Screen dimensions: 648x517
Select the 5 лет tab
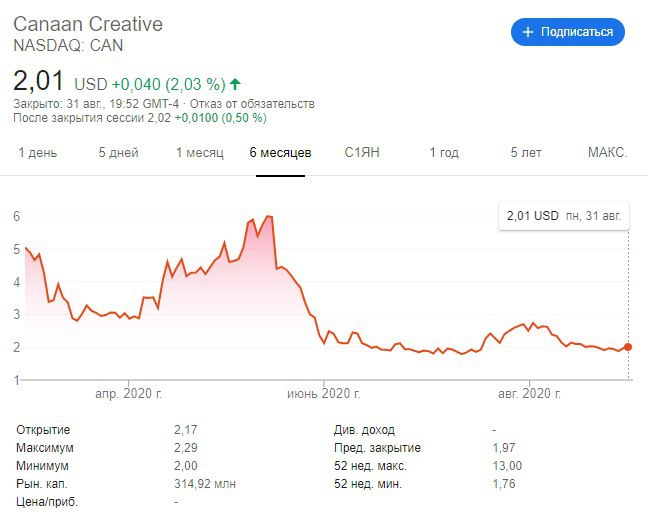coord(526,153)
